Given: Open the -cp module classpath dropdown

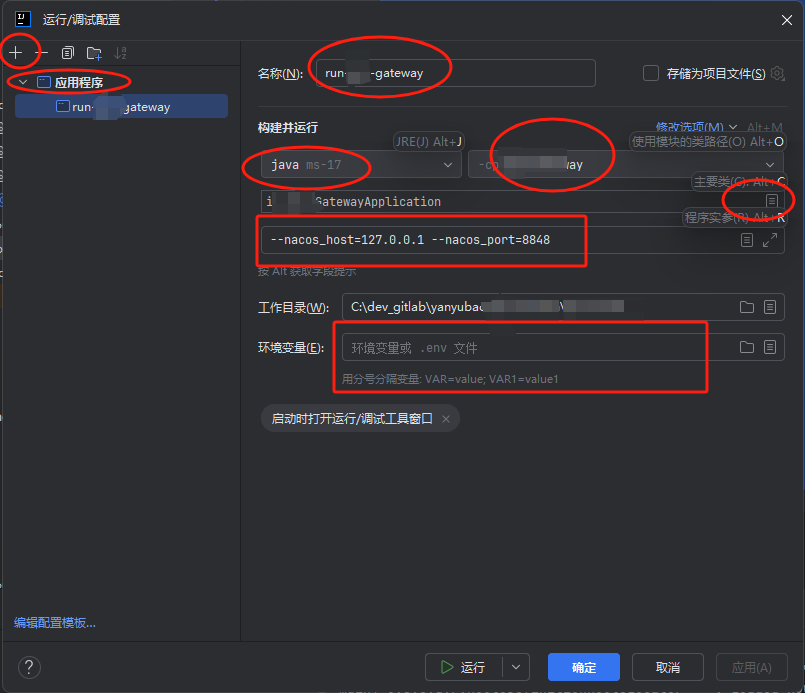Looking at the screenshot, I should (x=626, y=164).
